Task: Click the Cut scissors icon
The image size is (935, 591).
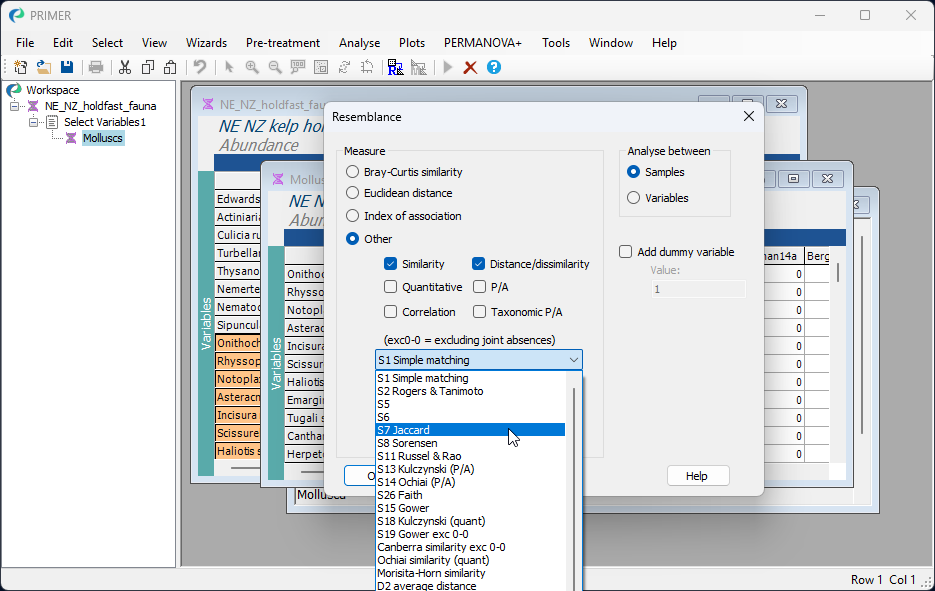Action: 125,67
